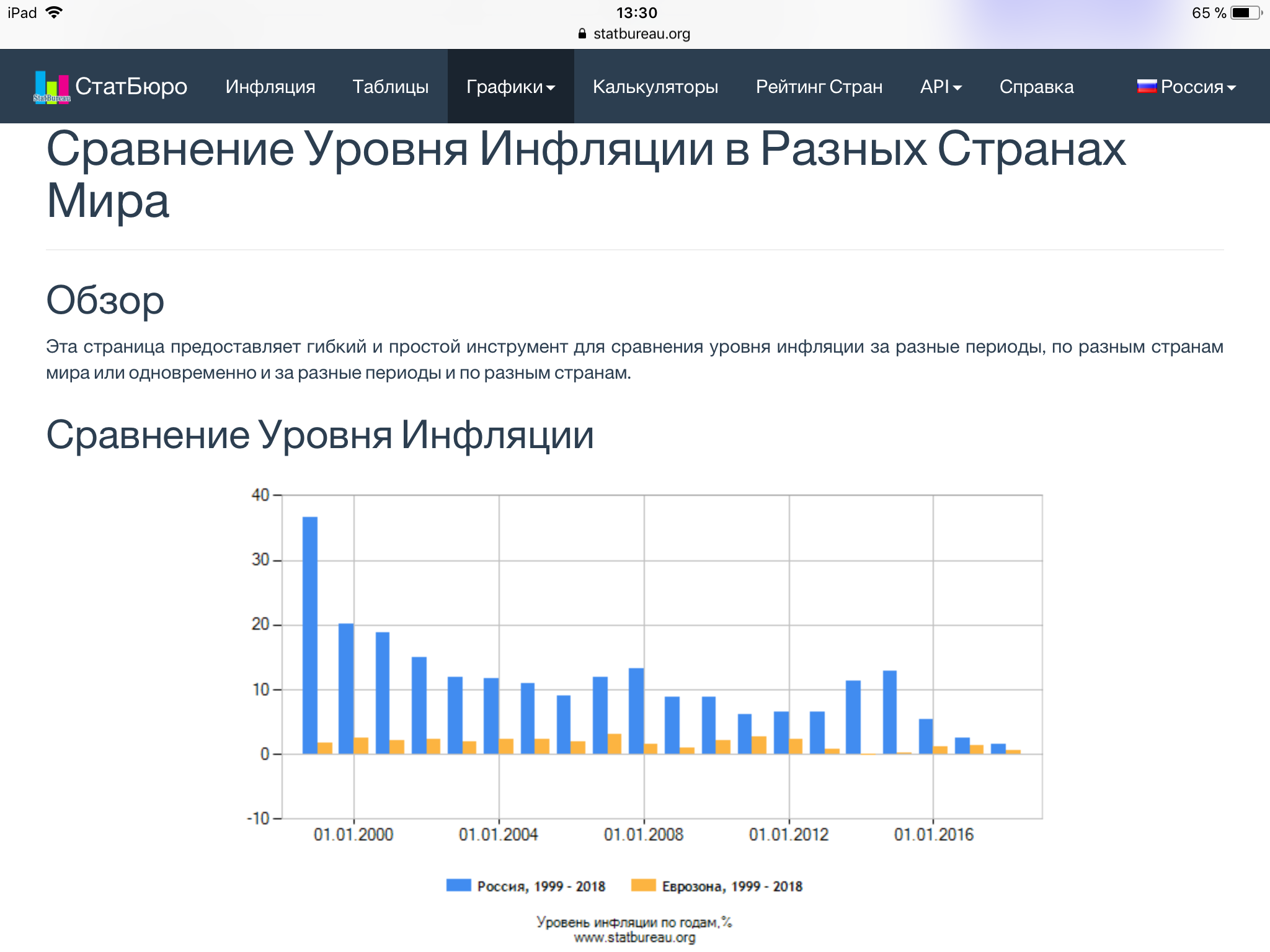Open the Инфляция menu item
This screenshot has width=1270, height=952.
(271, 87)
